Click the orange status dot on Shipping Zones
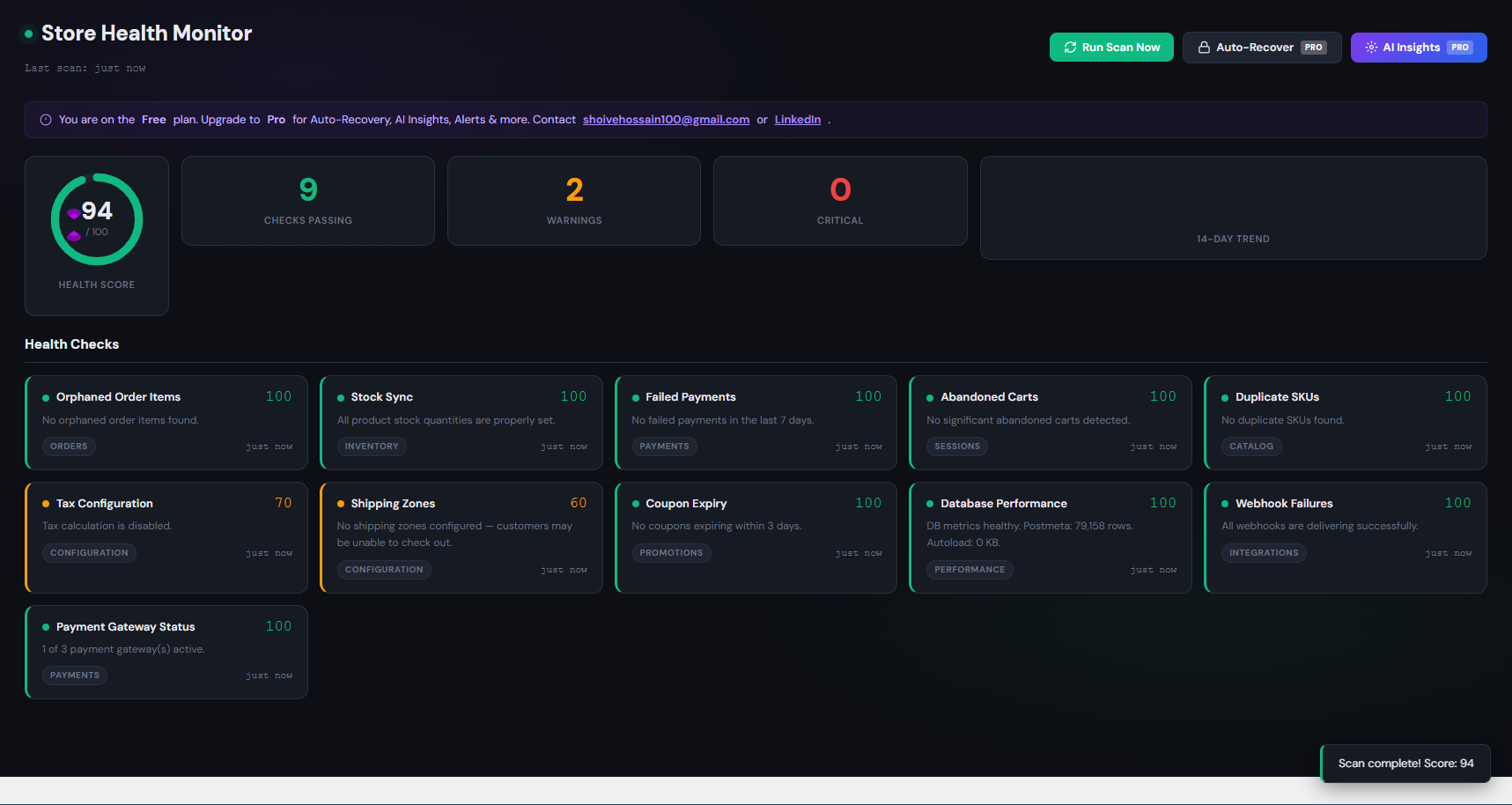Image resolution: width=1512 pixels, height=805 pixels. click(341, 504)
